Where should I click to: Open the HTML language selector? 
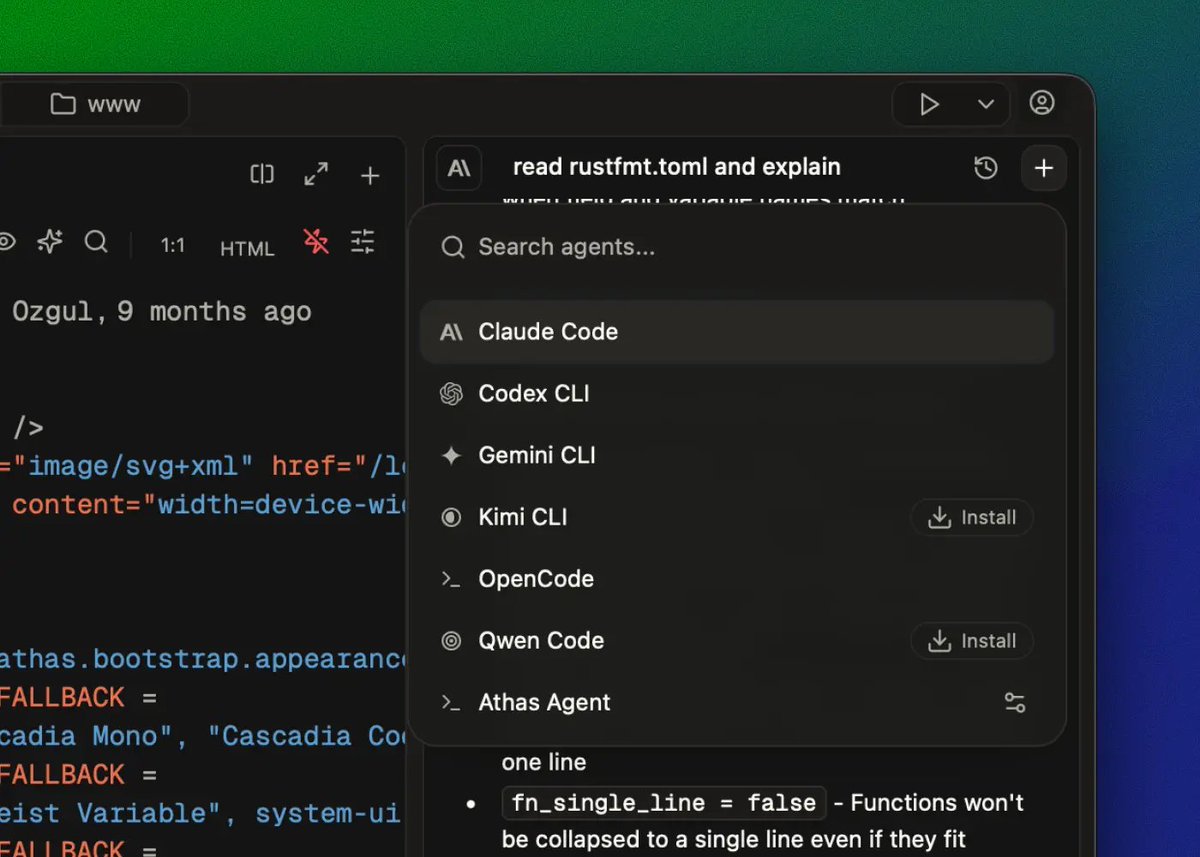tap(247, 249)
